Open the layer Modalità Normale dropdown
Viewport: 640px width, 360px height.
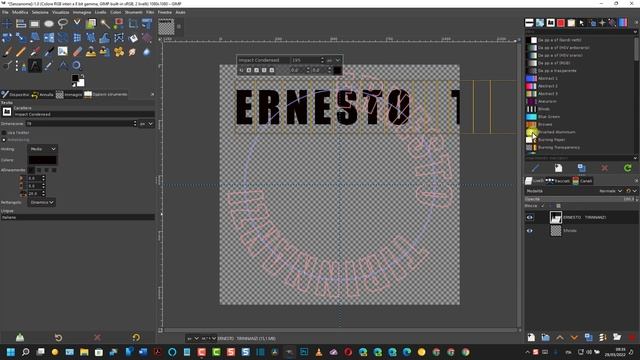pos(610,191)
